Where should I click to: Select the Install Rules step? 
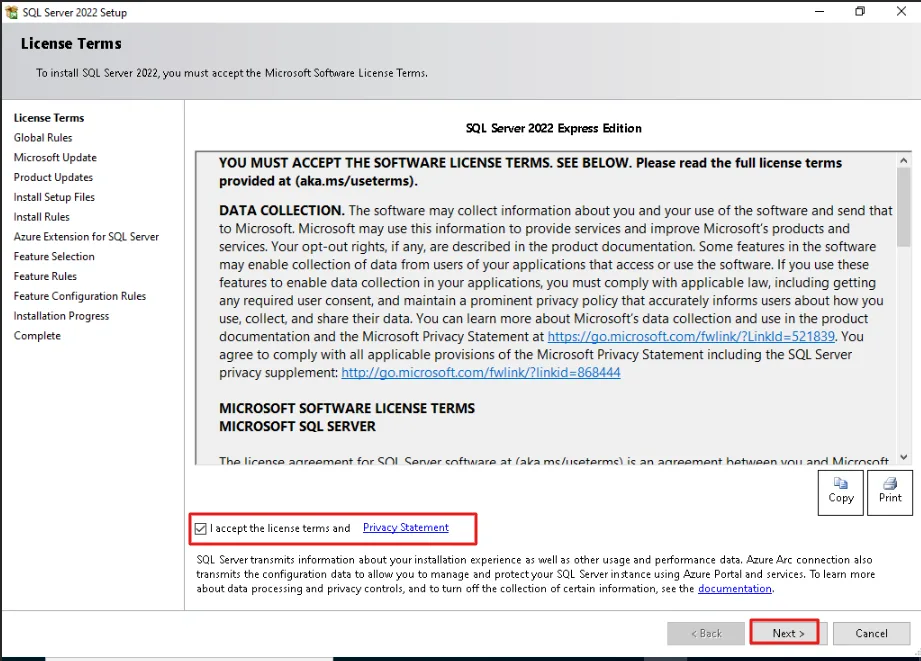click(42, 217)
